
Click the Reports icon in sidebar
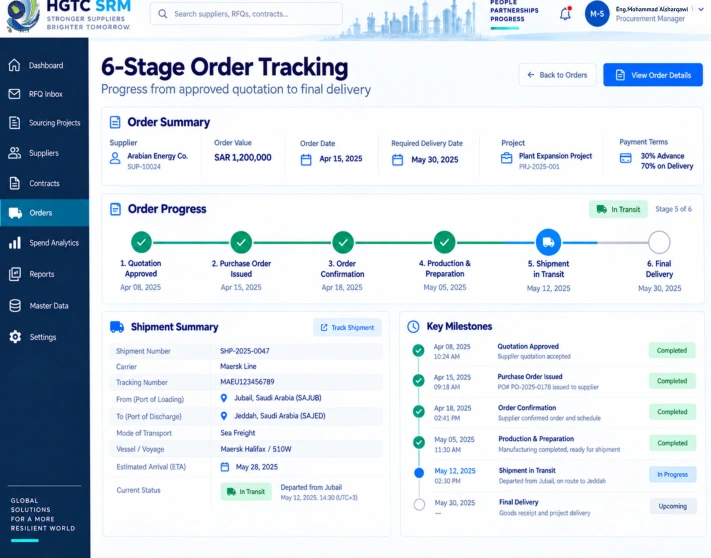pyautogui.click(x=15, y=274)
